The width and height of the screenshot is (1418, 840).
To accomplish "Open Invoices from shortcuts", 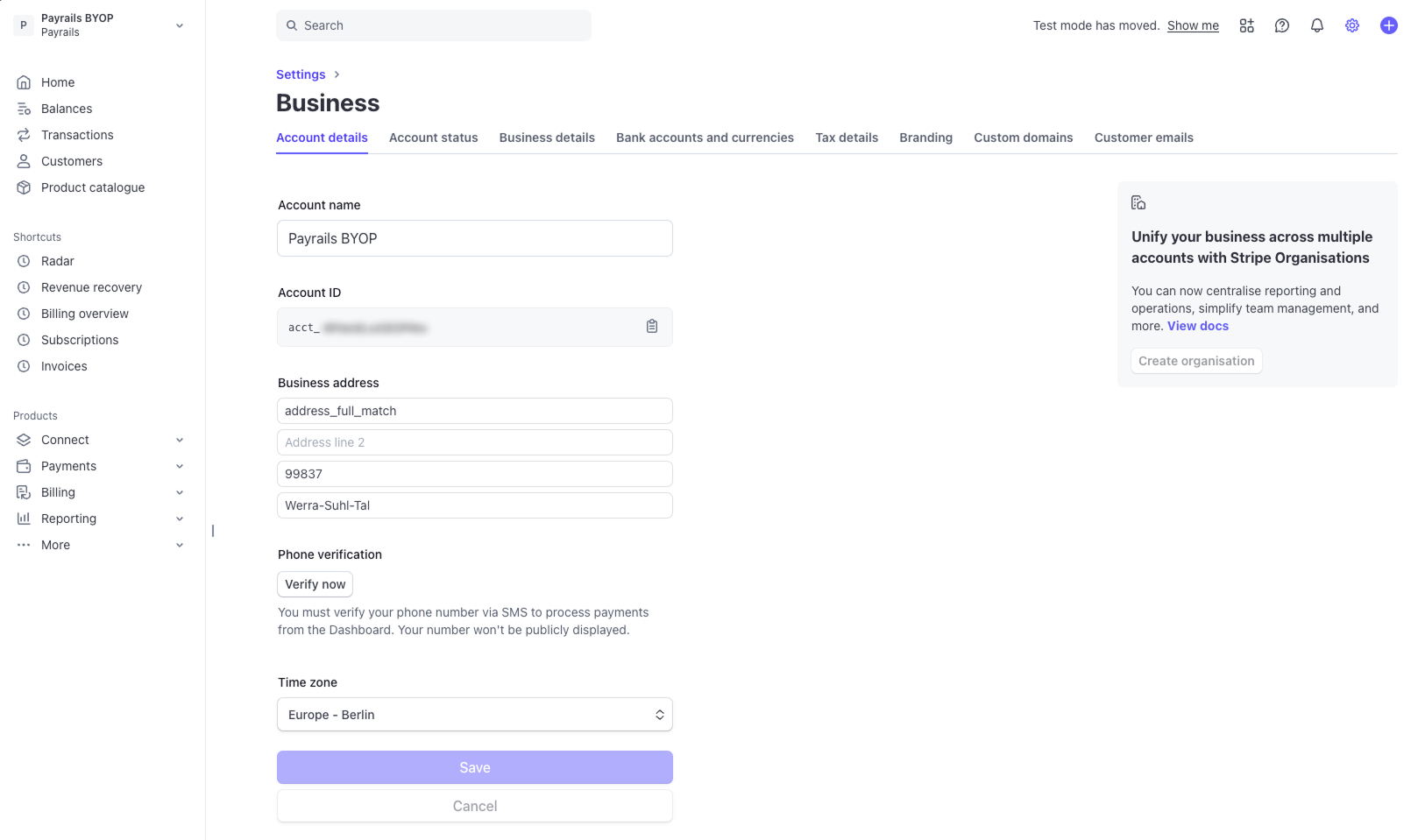I will (x=64, y=366).
